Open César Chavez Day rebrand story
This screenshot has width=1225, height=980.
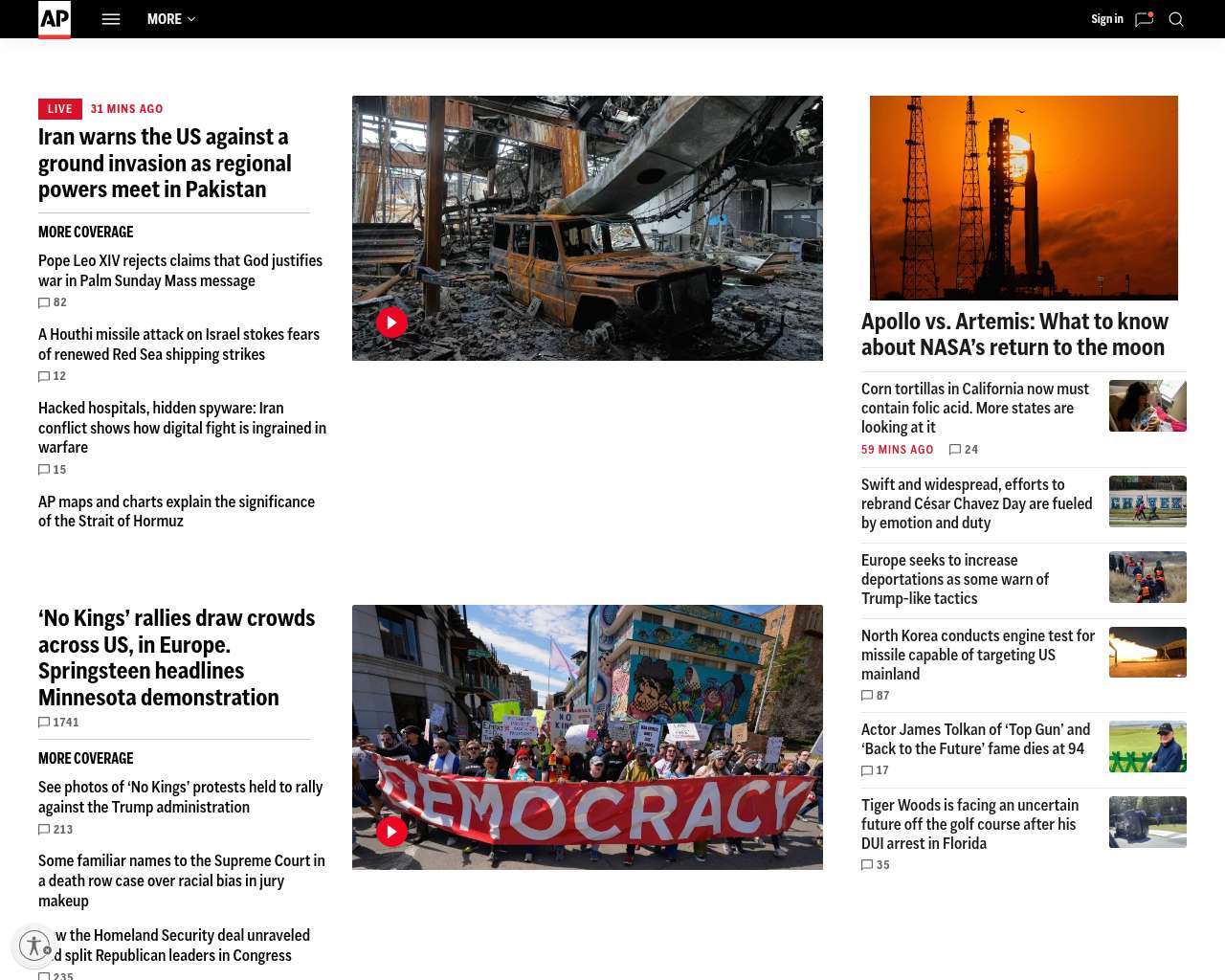(x=976, y=503)
